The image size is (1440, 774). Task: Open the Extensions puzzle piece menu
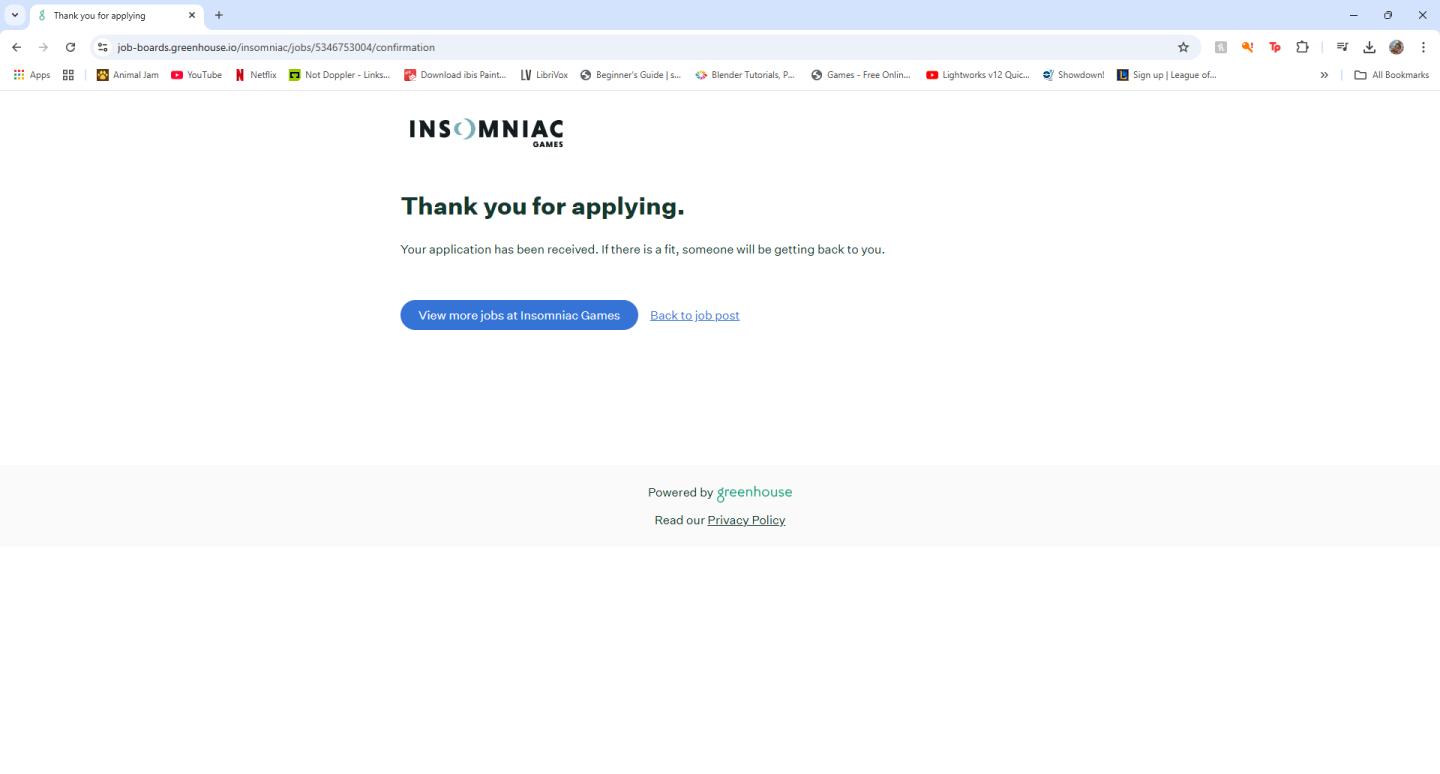[1302, 47]
